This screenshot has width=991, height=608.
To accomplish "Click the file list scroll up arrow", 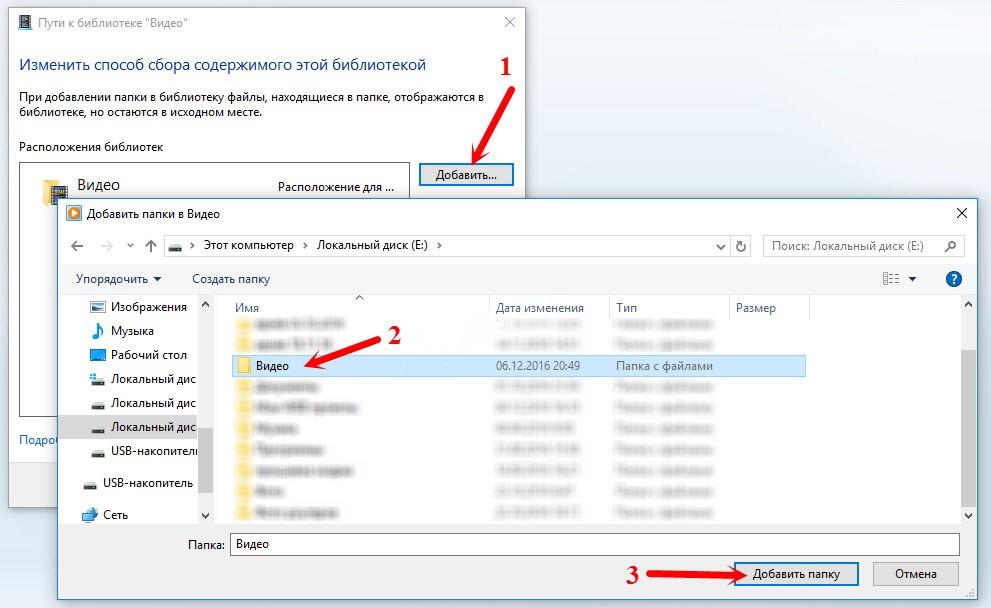I will pyautogui.click(x=968, y=305).
